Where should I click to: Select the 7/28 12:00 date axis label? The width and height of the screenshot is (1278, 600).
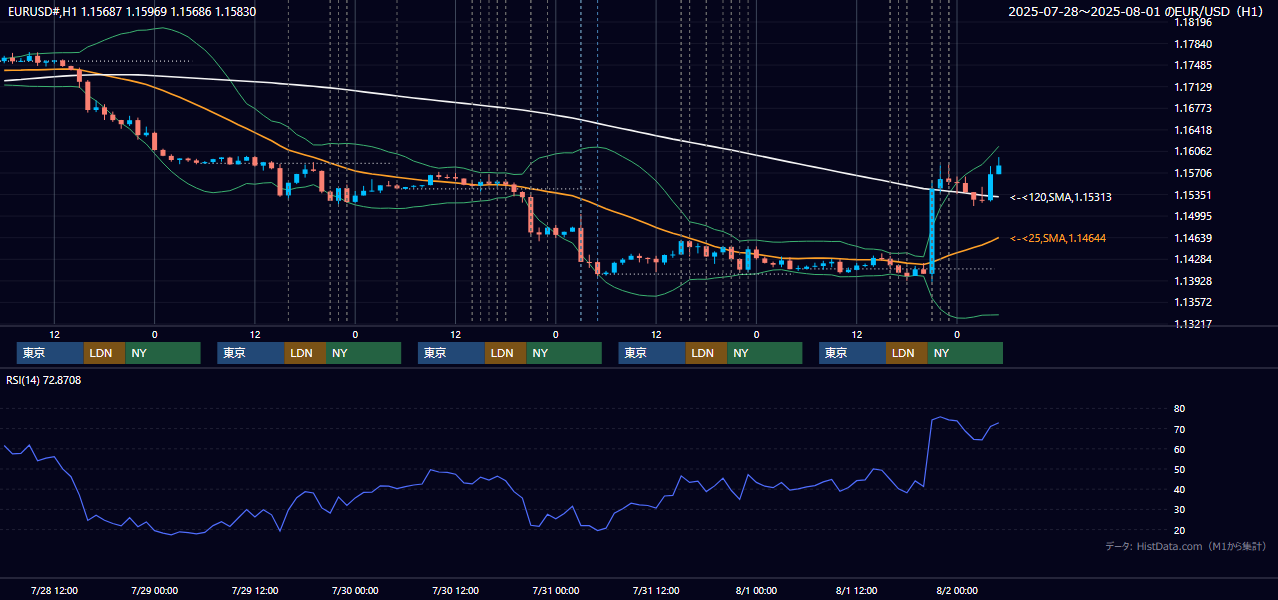pos(54,590)
